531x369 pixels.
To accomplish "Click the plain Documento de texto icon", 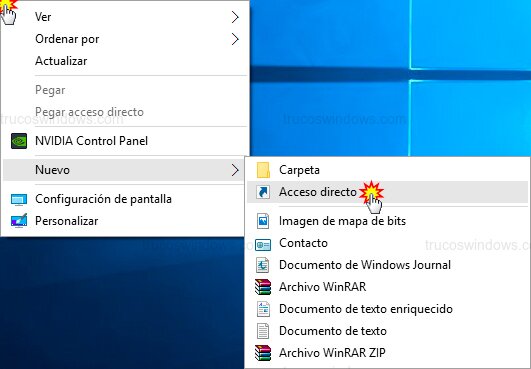I will click(x=263, y=331).
